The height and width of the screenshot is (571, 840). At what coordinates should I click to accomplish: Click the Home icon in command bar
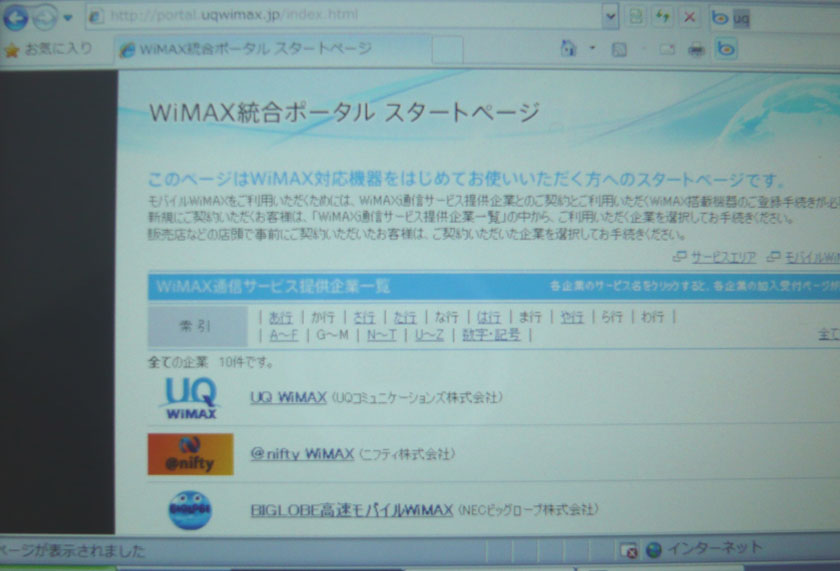pyautogui.click(x=568, y=49)
